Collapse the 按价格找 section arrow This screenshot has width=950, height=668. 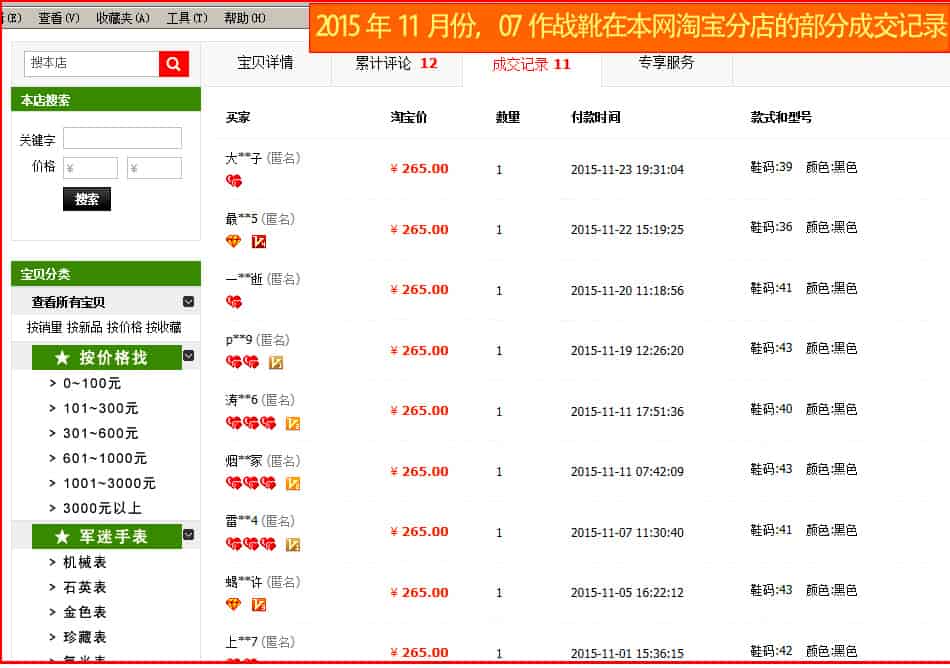[189, 356]
